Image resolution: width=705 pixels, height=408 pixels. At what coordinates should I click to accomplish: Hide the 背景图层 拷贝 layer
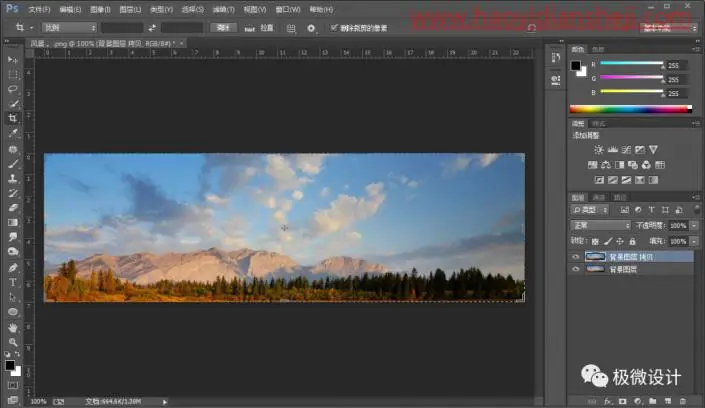pyautogui.click(x=576, y=257)
